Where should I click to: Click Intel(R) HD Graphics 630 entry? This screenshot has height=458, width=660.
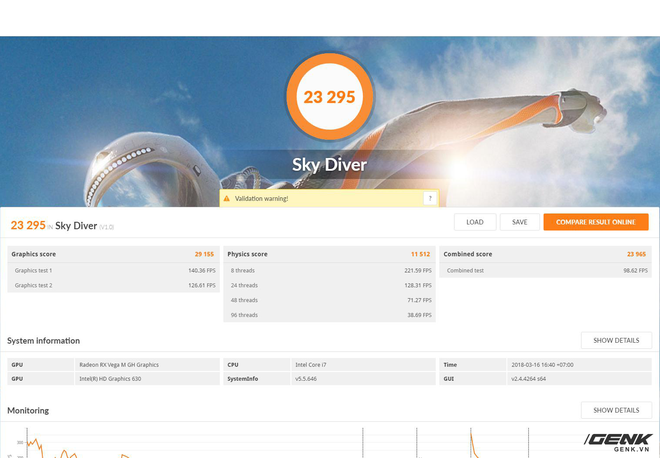pos(110,378)
